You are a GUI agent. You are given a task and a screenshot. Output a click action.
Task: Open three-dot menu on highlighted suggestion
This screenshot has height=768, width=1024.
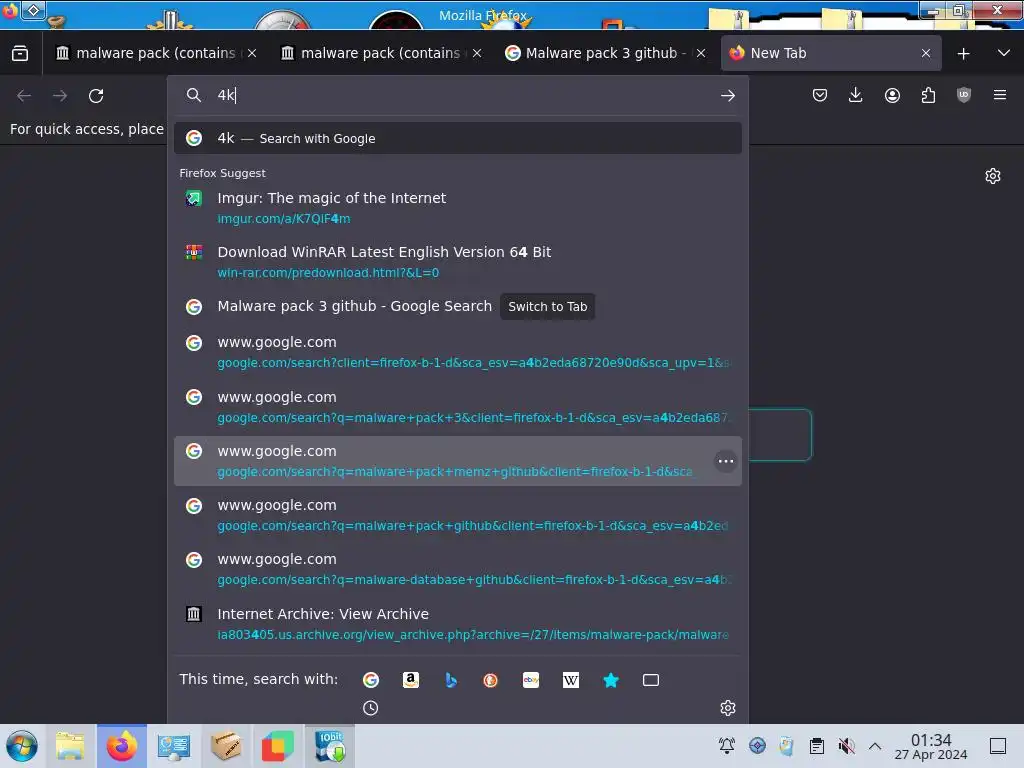click(726, 461)
